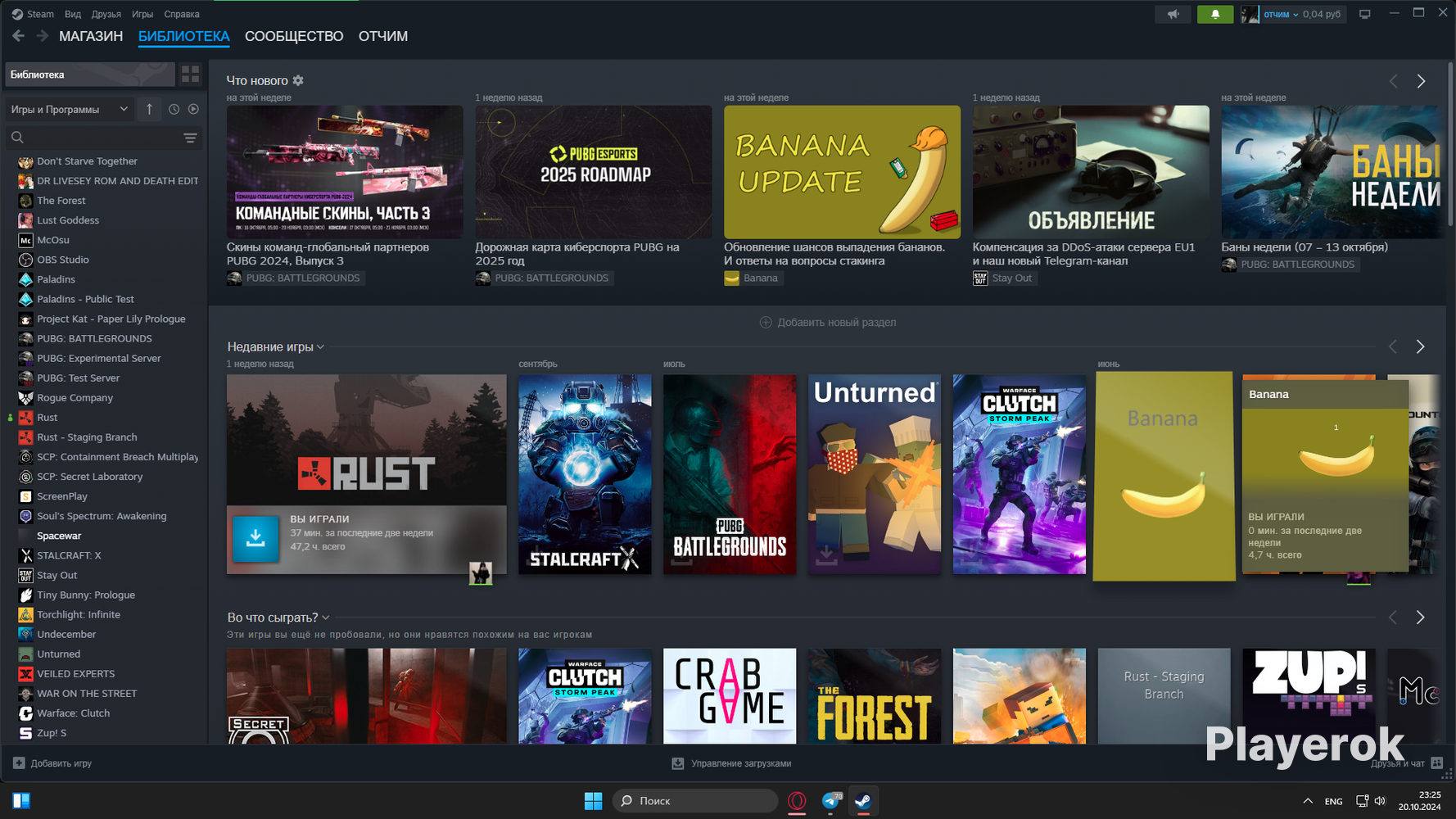This screenshot has width=1456, height=819.
Task: Switch to the МАГАЗИН tab
Action: click(91, 36)
